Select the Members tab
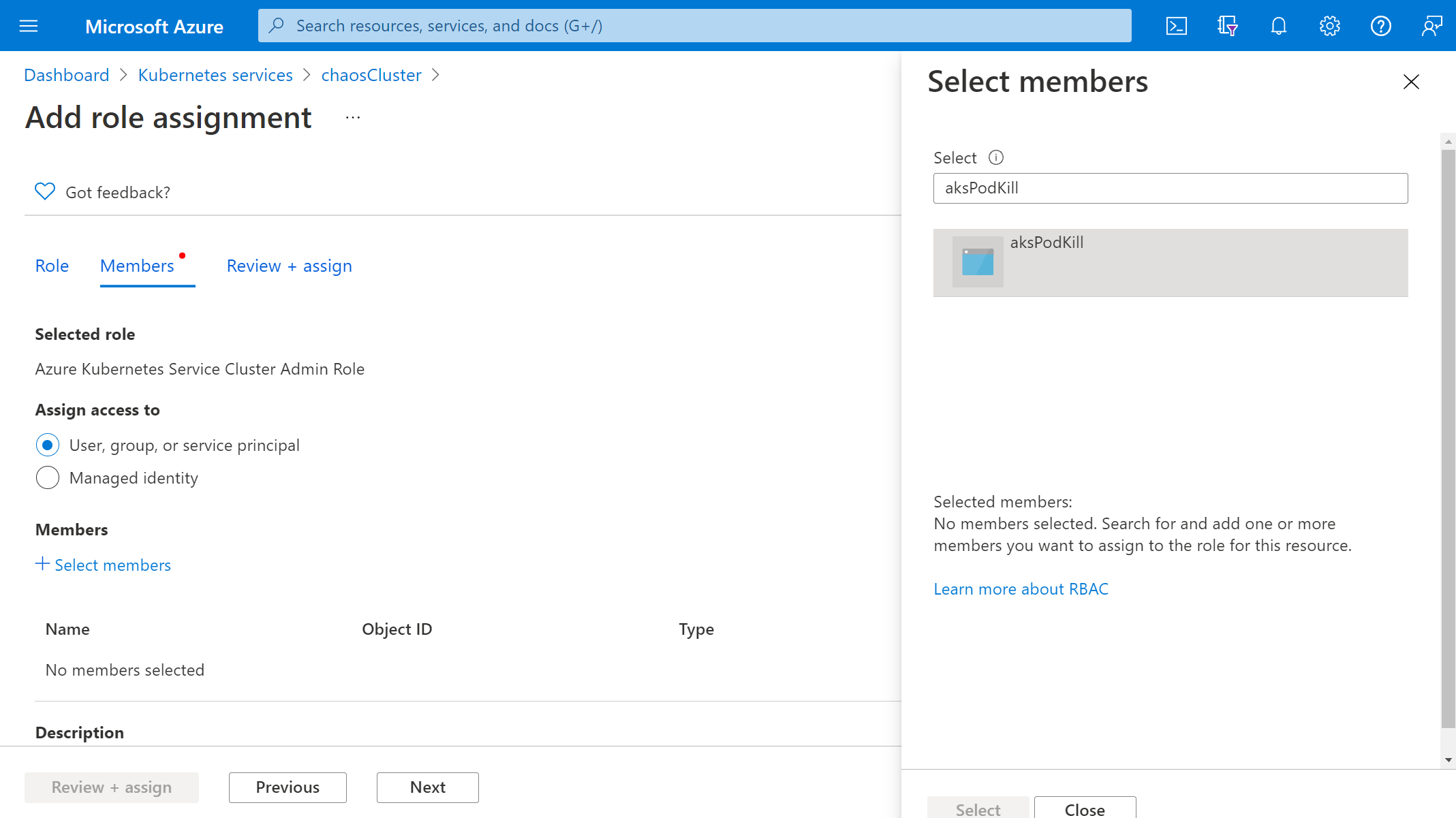The width and height of the screenshot is (1456, 818). [137, 265]
